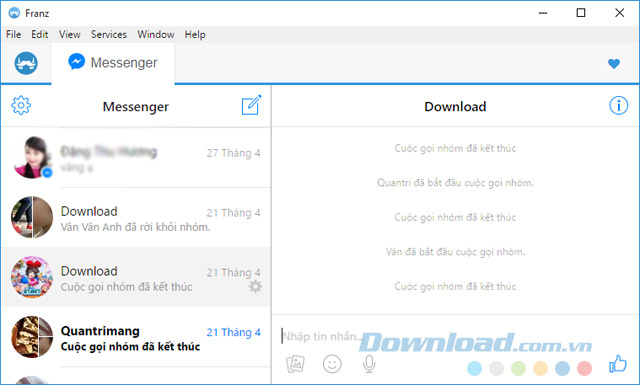
Task: Open the Services menu
Action: tap(109, 35)
